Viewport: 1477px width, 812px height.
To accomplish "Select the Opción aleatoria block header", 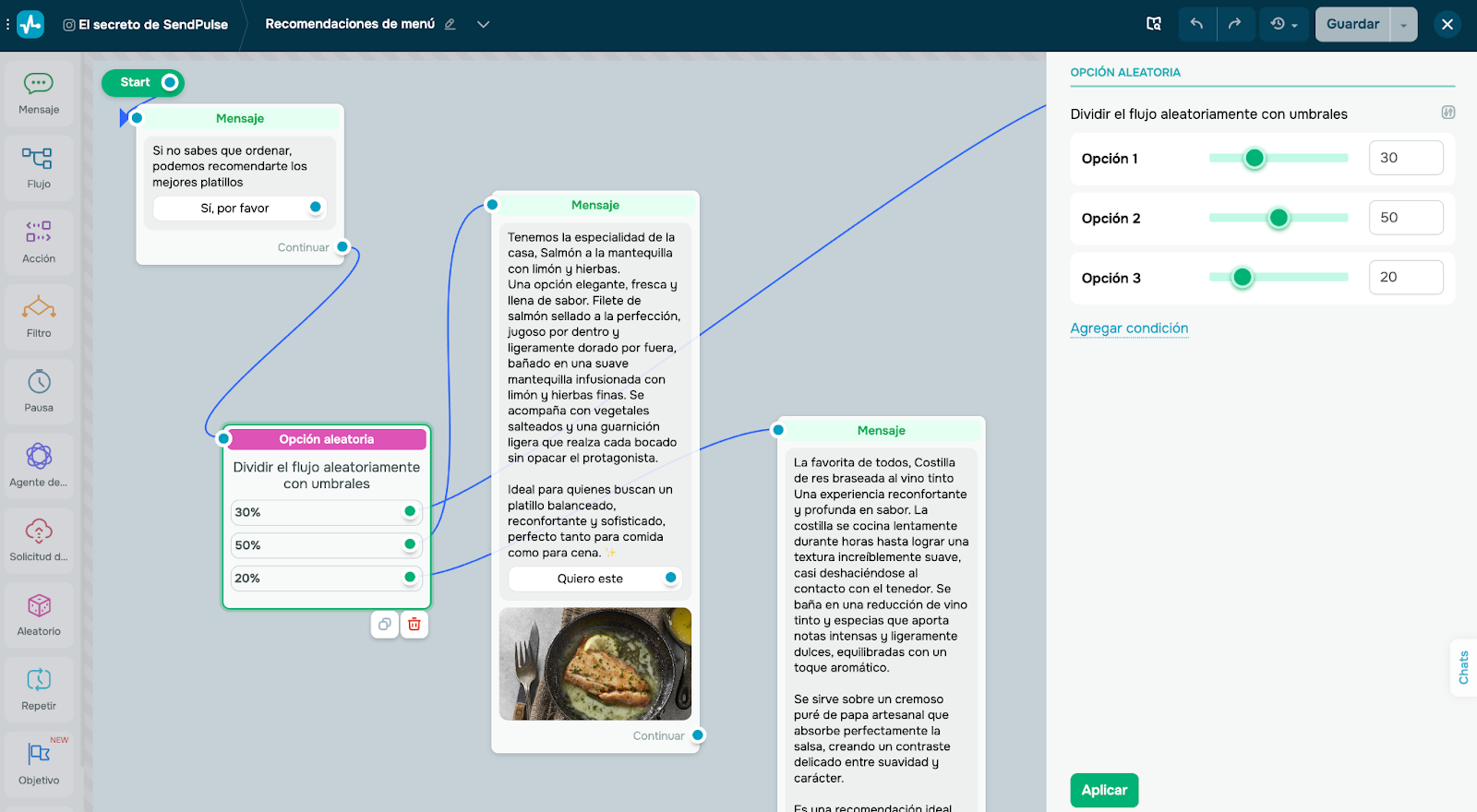I will tap(327, 439).
